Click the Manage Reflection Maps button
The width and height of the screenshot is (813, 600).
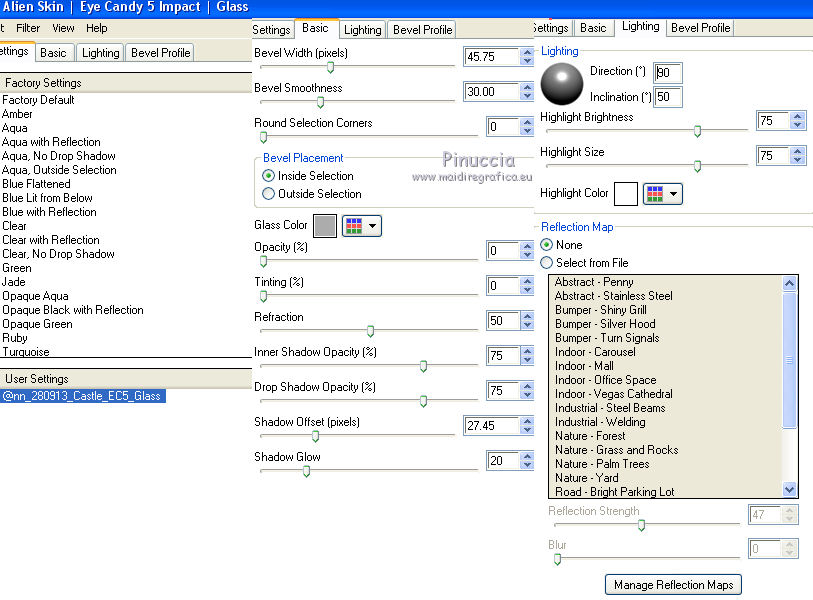[674, 585]
